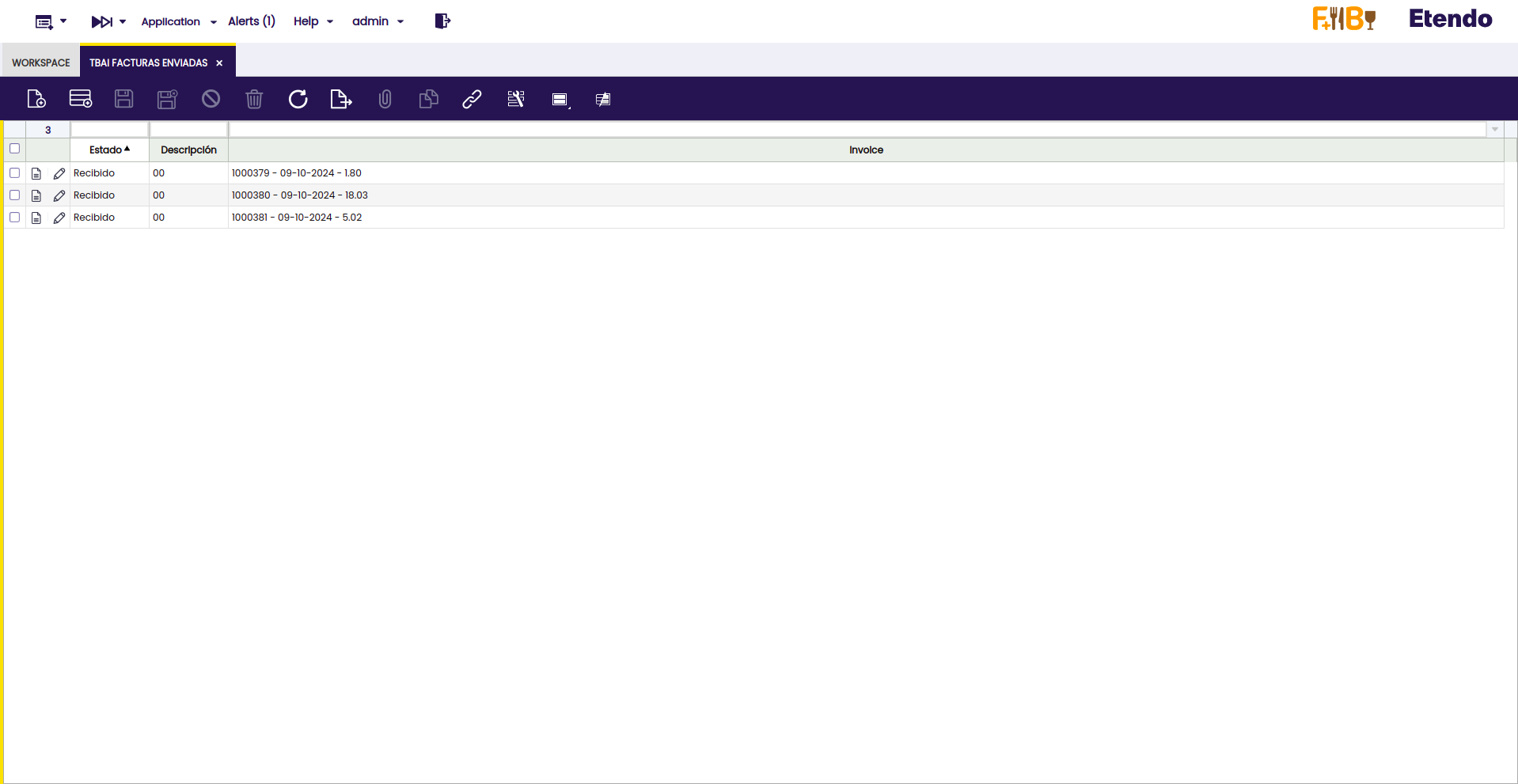Click invoice text 1000381 - 09-10-2024 - 5.02
1518x784 pixels.
click(297, 218)
